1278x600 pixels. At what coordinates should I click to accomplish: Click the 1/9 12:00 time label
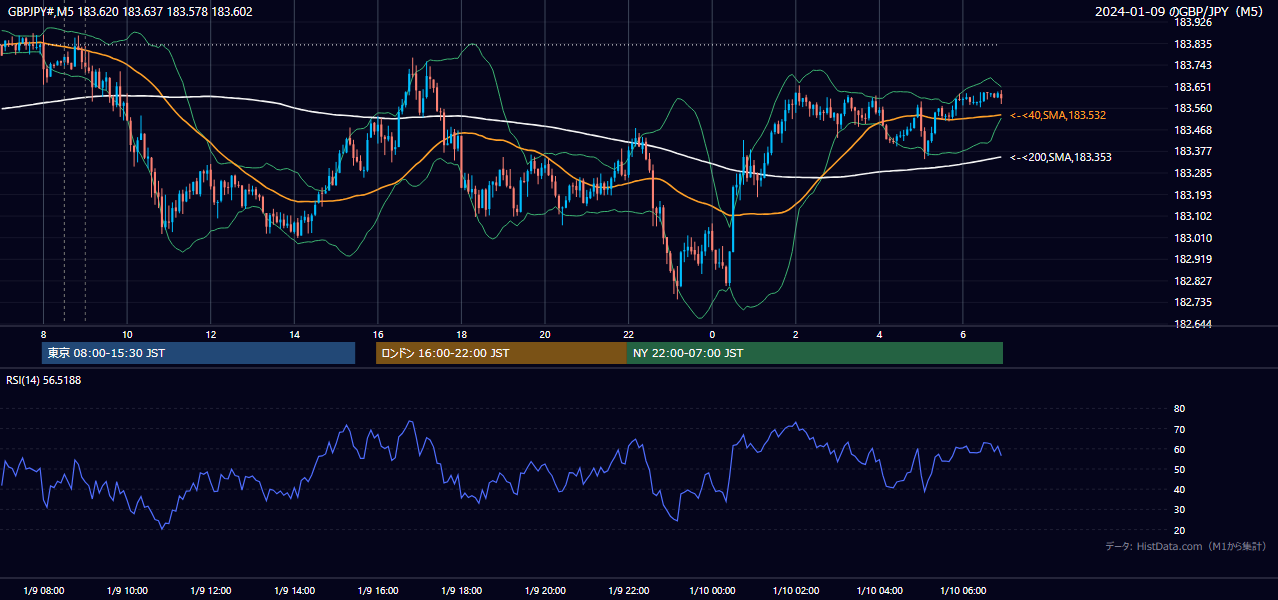[x=211, y=591]
